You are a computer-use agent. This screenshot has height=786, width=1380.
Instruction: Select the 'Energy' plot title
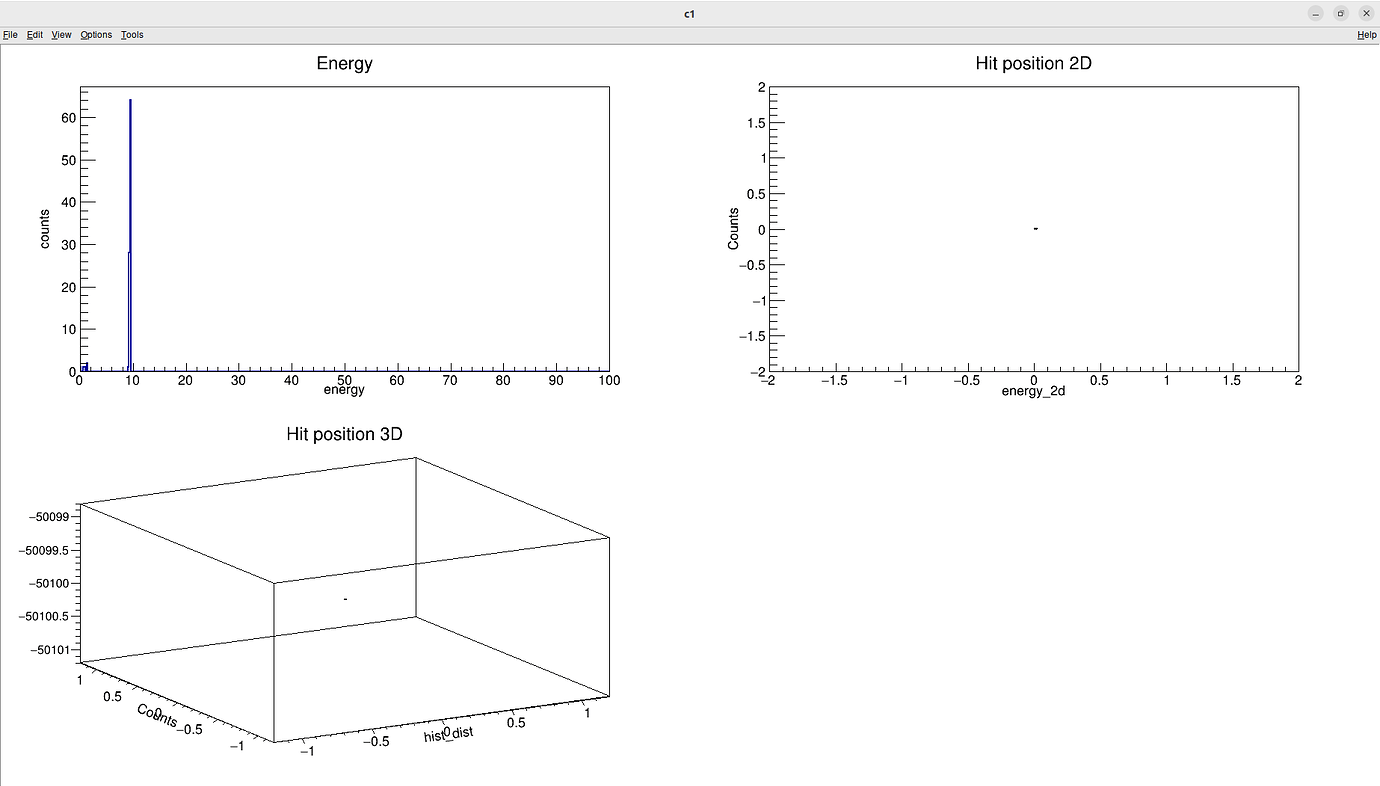pos(344,64)
